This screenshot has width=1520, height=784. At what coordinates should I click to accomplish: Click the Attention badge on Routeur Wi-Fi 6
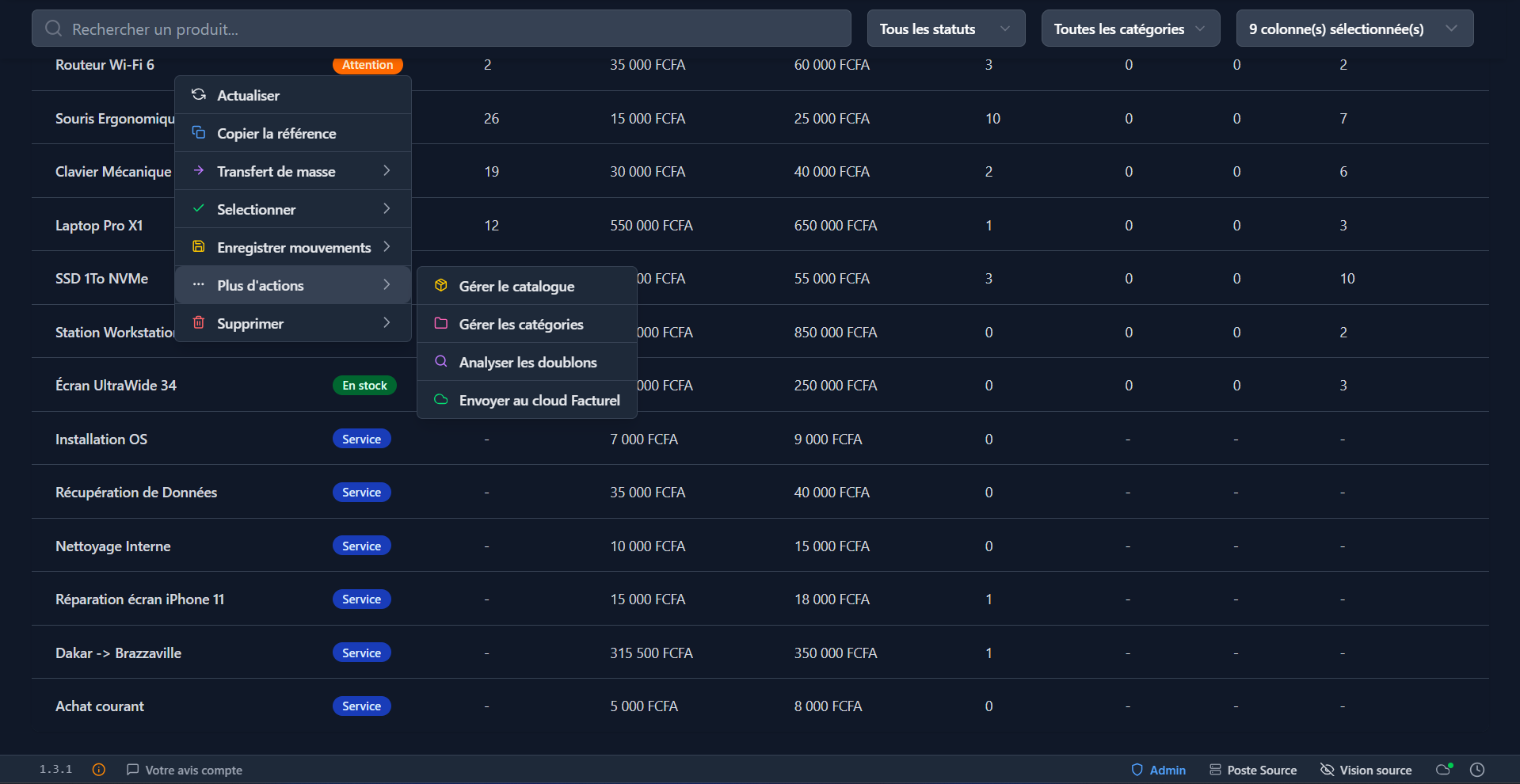pyautogui.click(x=368, y=65)
